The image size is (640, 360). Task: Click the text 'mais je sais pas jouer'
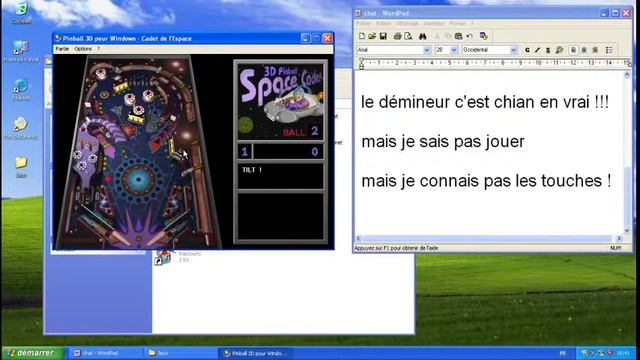443,142
